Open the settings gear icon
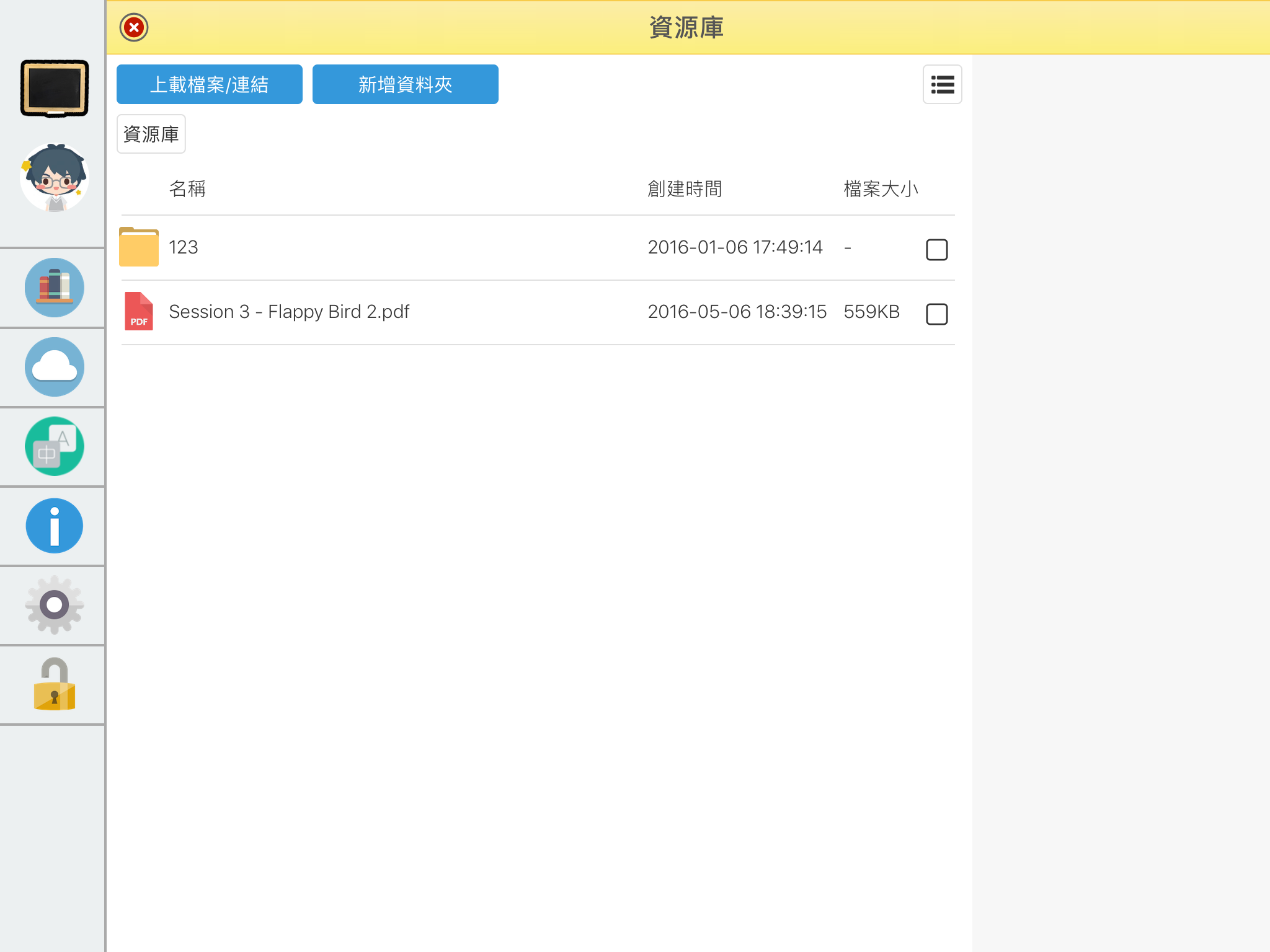 55,605
